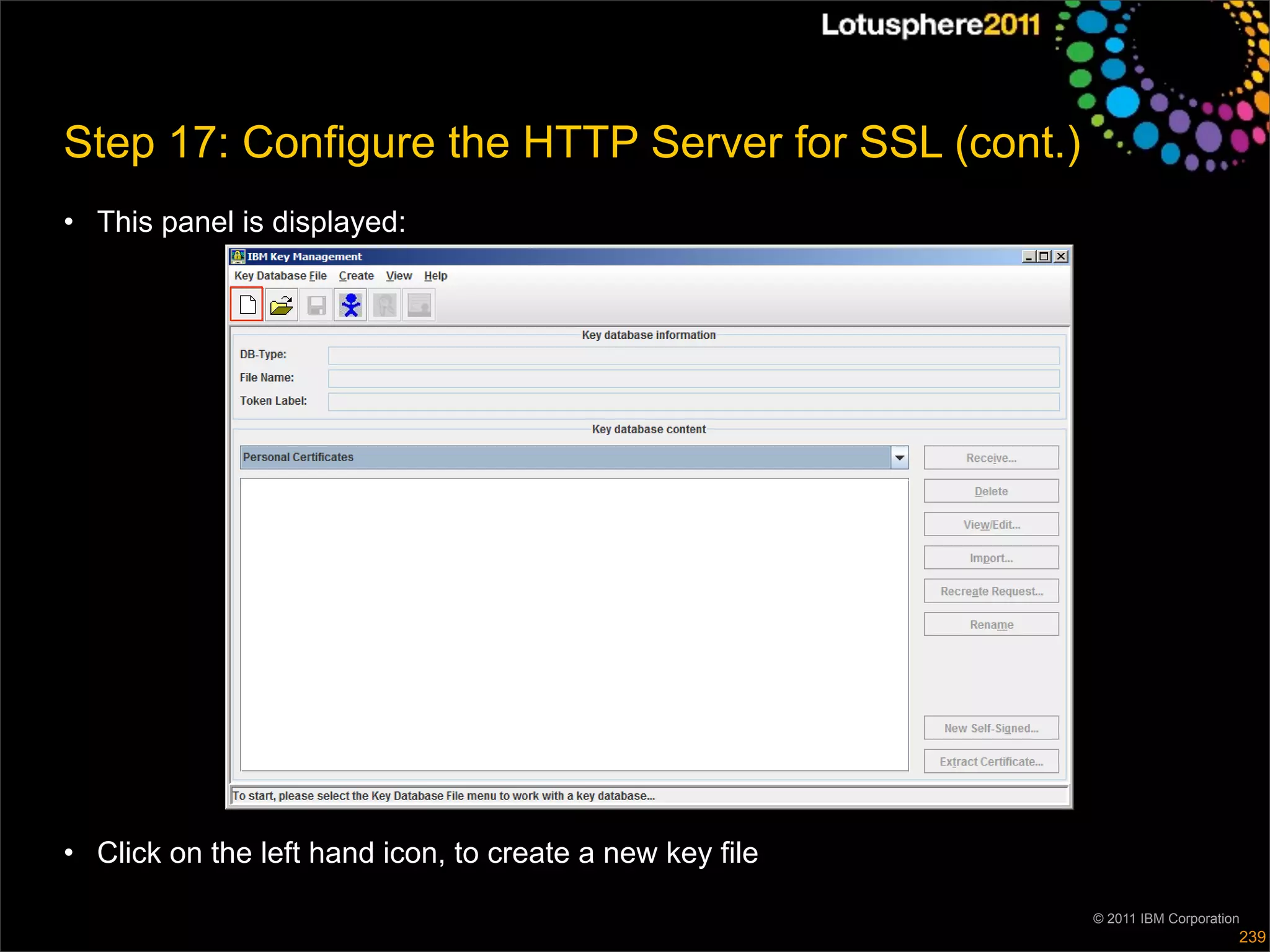Image resolution: width=1270 pixels, height=952 pixels.
Task: Click the greyed certificate request toolbar icon
Action: click(385, 305)
